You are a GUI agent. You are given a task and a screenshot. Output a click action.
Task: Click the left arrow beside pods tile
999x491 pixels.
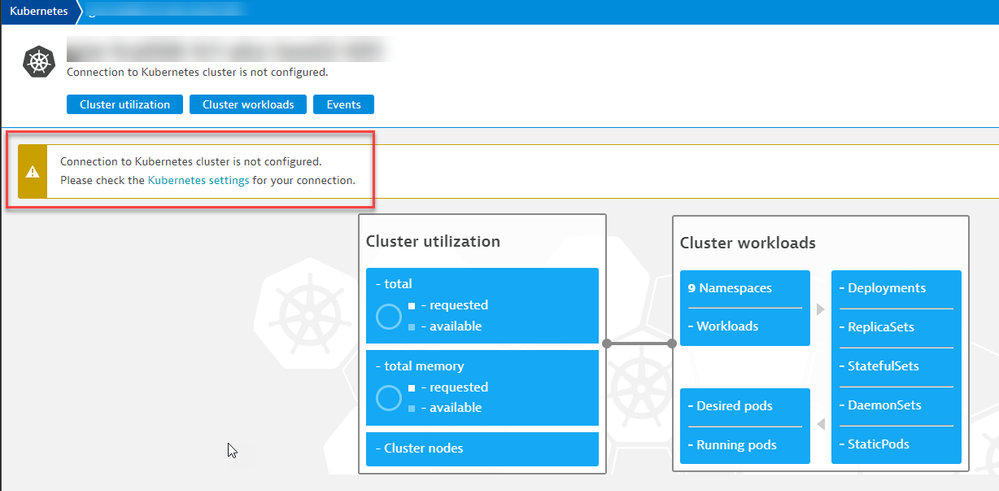coord(821,425)
